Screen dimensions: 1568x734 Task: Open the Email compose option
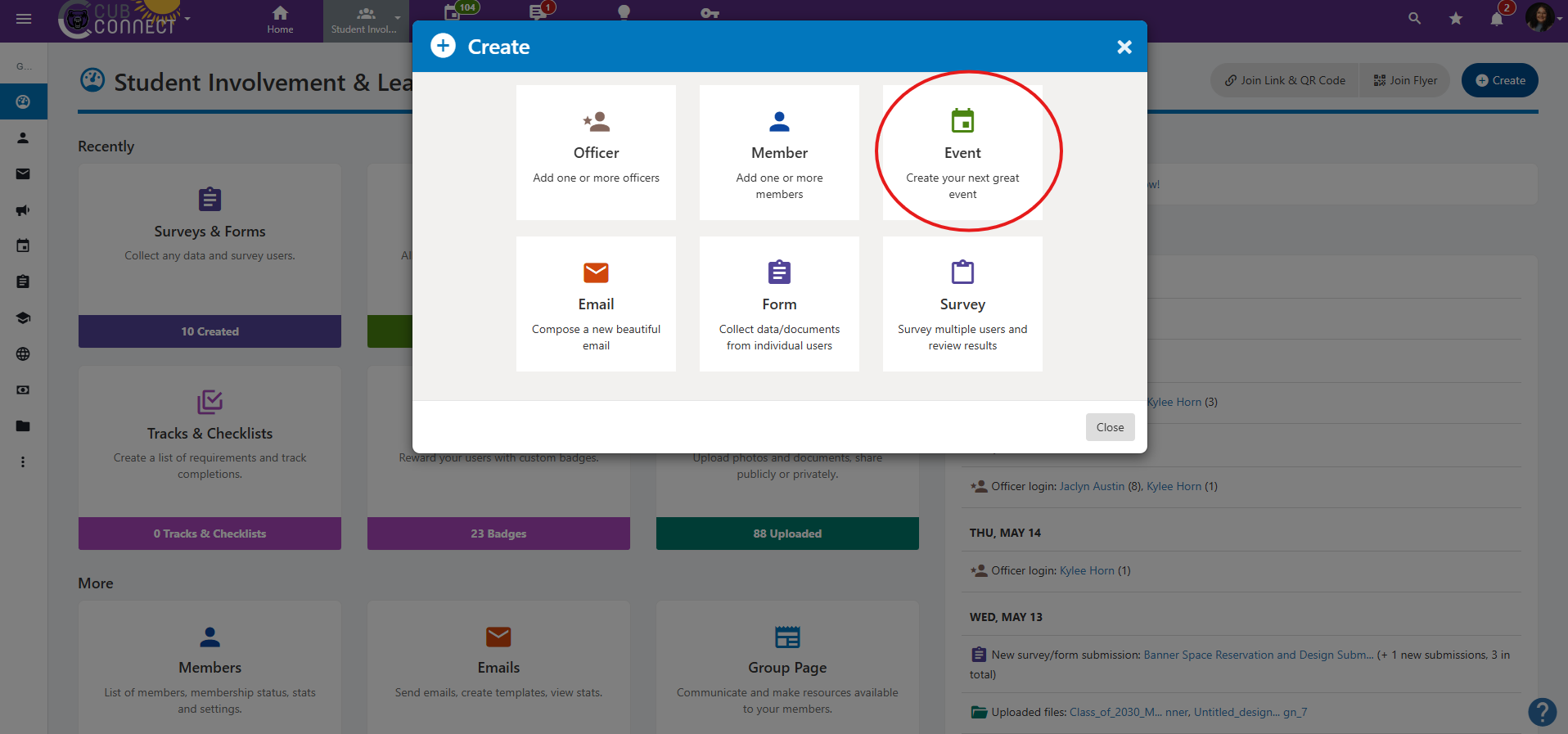[596, 304]
